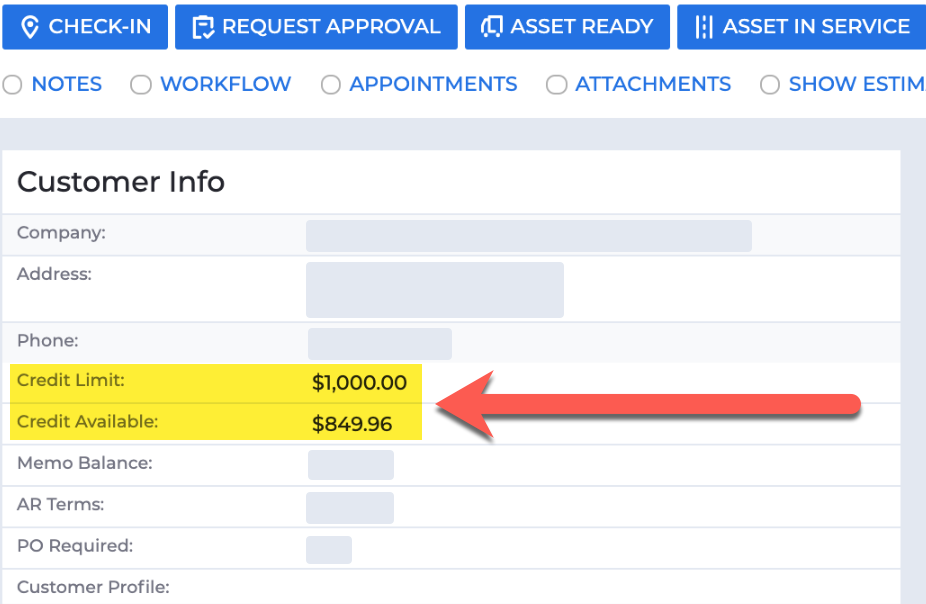This screenshot has height=604, width=926.
Task: Select the Show Estimate radio button
Action: pos(770,84)
